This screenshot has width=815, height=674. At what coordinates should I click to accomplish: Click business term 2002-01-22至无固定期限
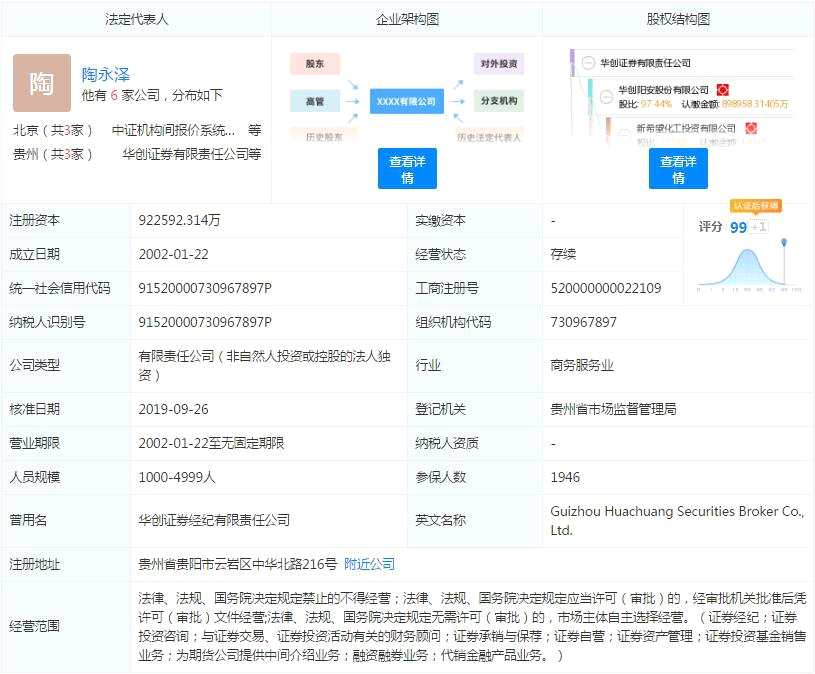(x=211, y=443)
